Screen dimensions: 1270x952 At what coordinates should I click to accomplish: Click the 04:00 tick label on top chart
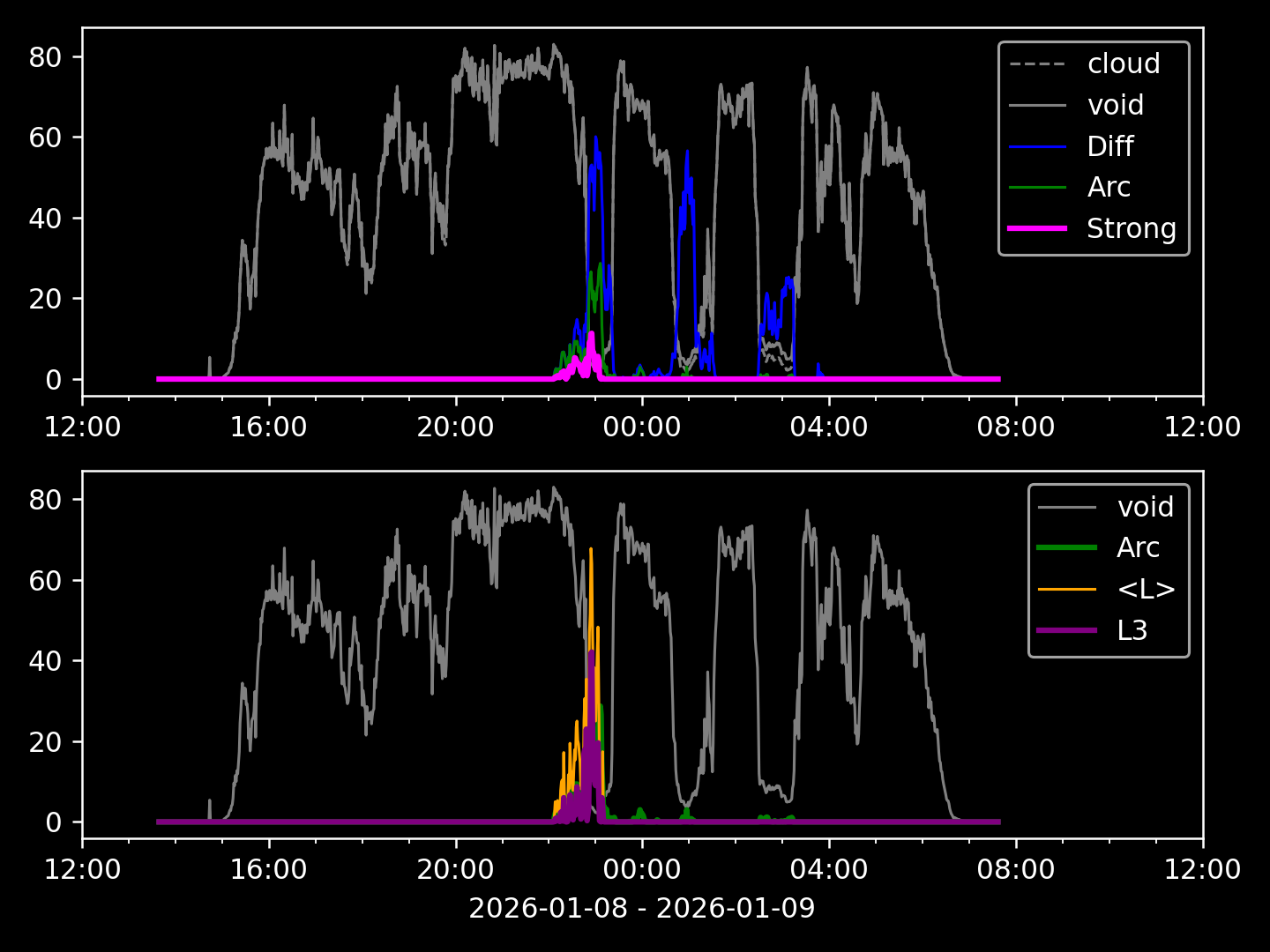(x=829, y=428)
